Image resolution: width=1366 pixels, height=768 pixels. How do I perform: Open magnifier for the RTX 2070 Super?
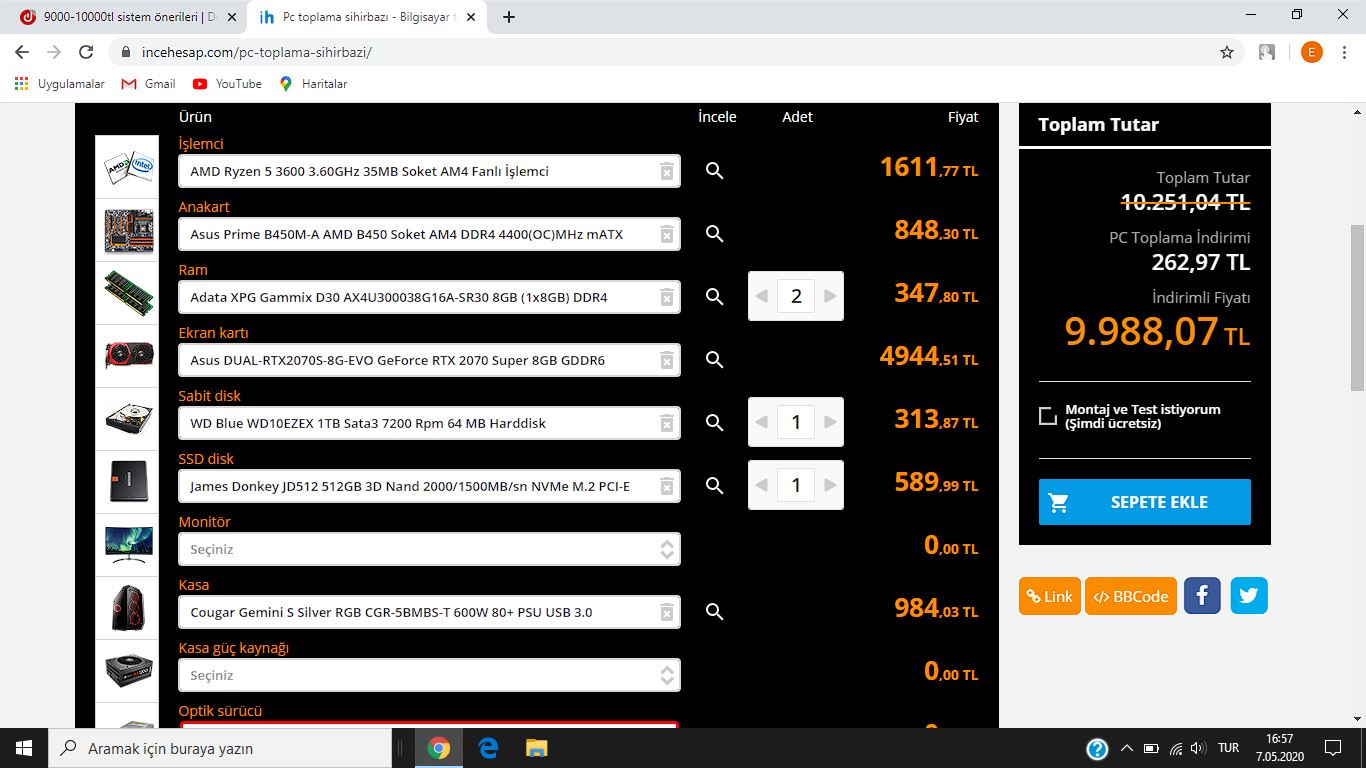pos(714,360)
